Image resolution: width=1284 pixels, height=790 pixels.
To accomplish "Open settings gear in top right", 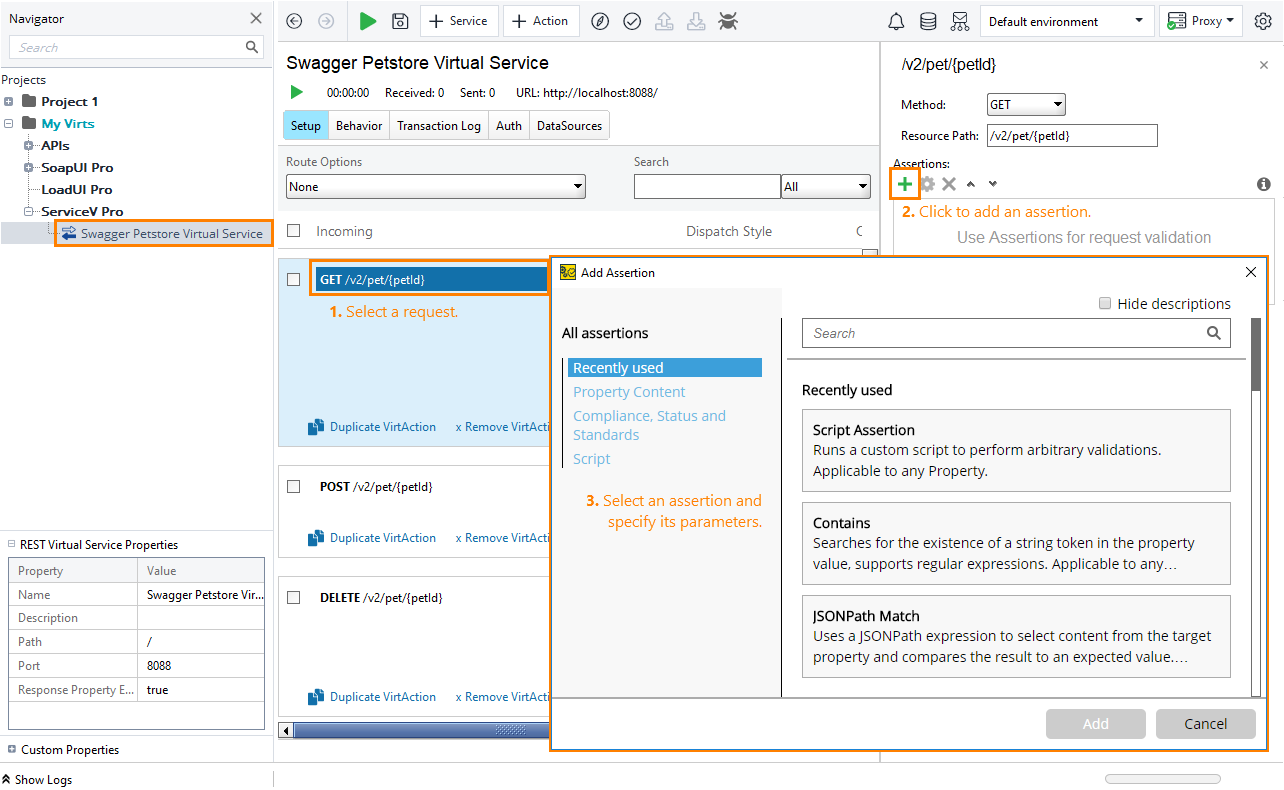I will [x=1263, y=21].
